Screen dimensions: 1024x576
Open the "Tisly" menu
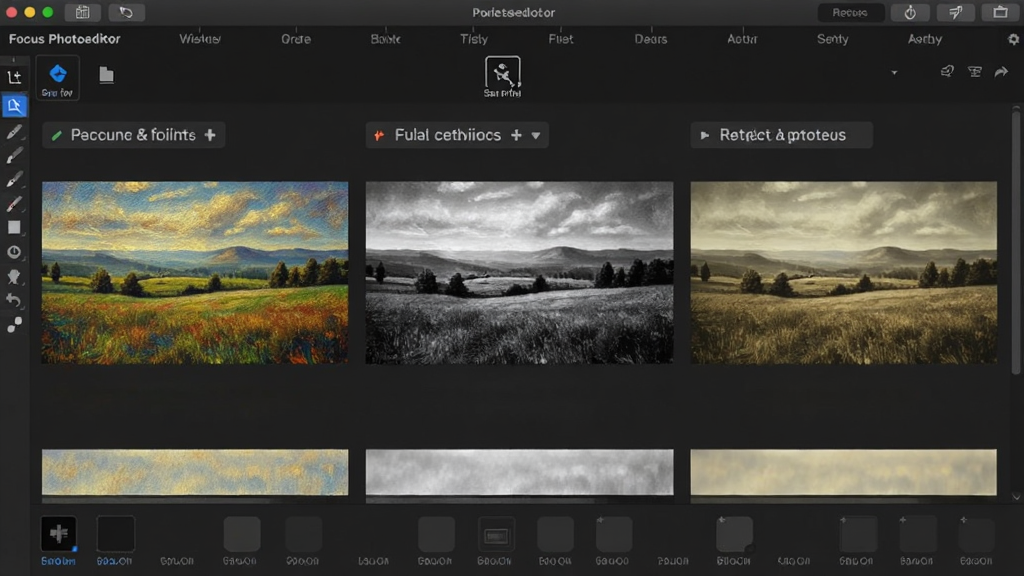(x=474, y=39)
